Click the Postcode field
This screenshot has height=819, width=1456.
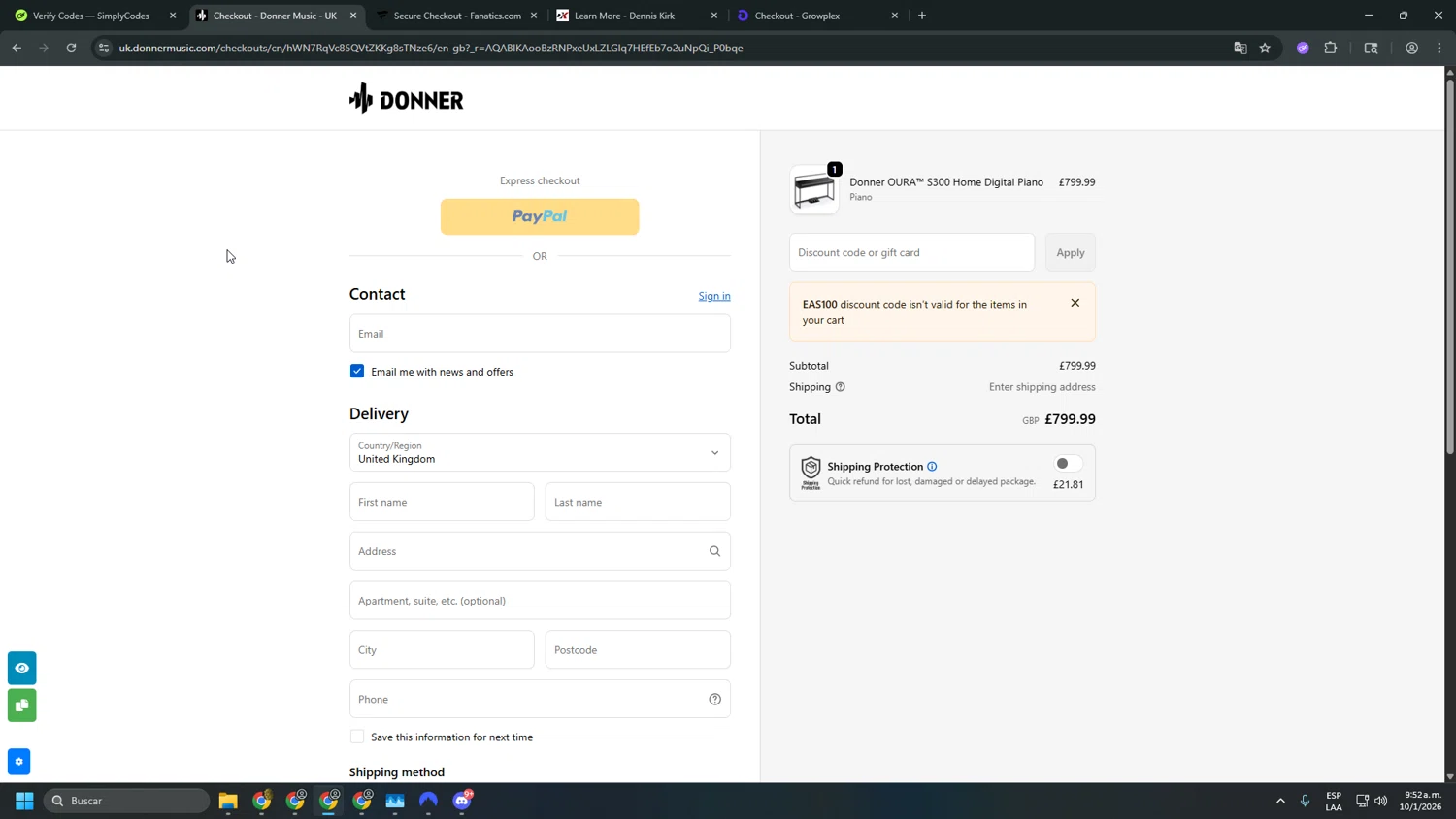[638, 650]
